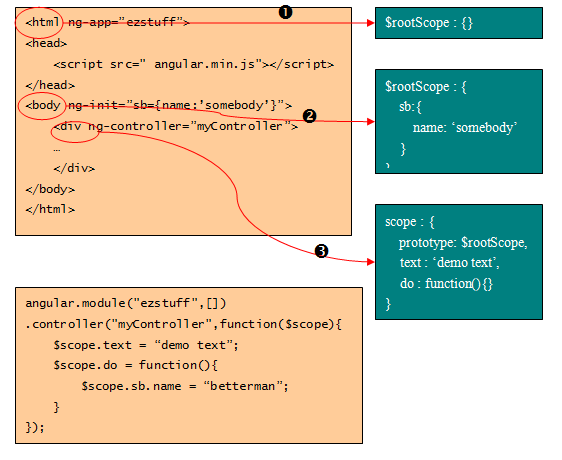Click the "scope : {" heading
The width and height of the screenshot is (562, 460).
coord(410,222)
